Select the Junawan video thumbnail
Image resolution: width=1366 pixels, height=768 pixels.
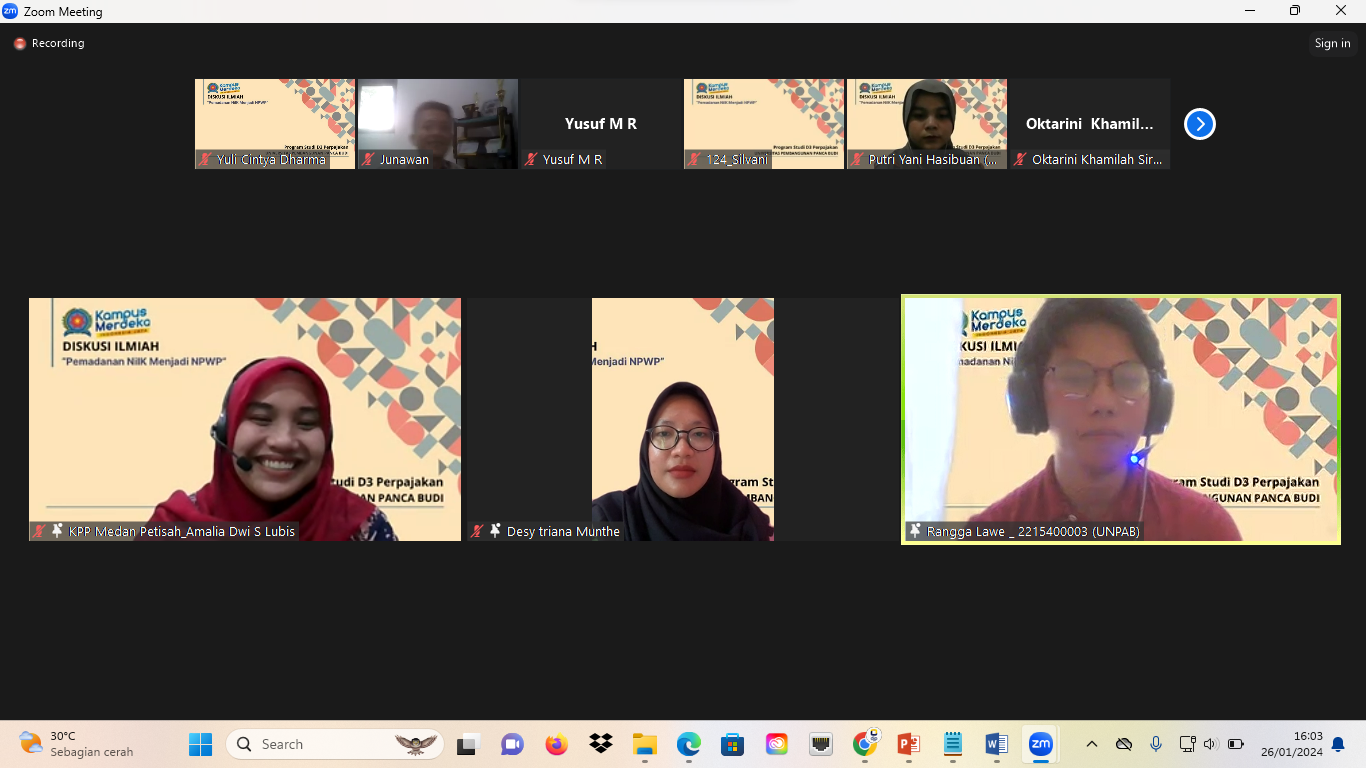point(438,124)
